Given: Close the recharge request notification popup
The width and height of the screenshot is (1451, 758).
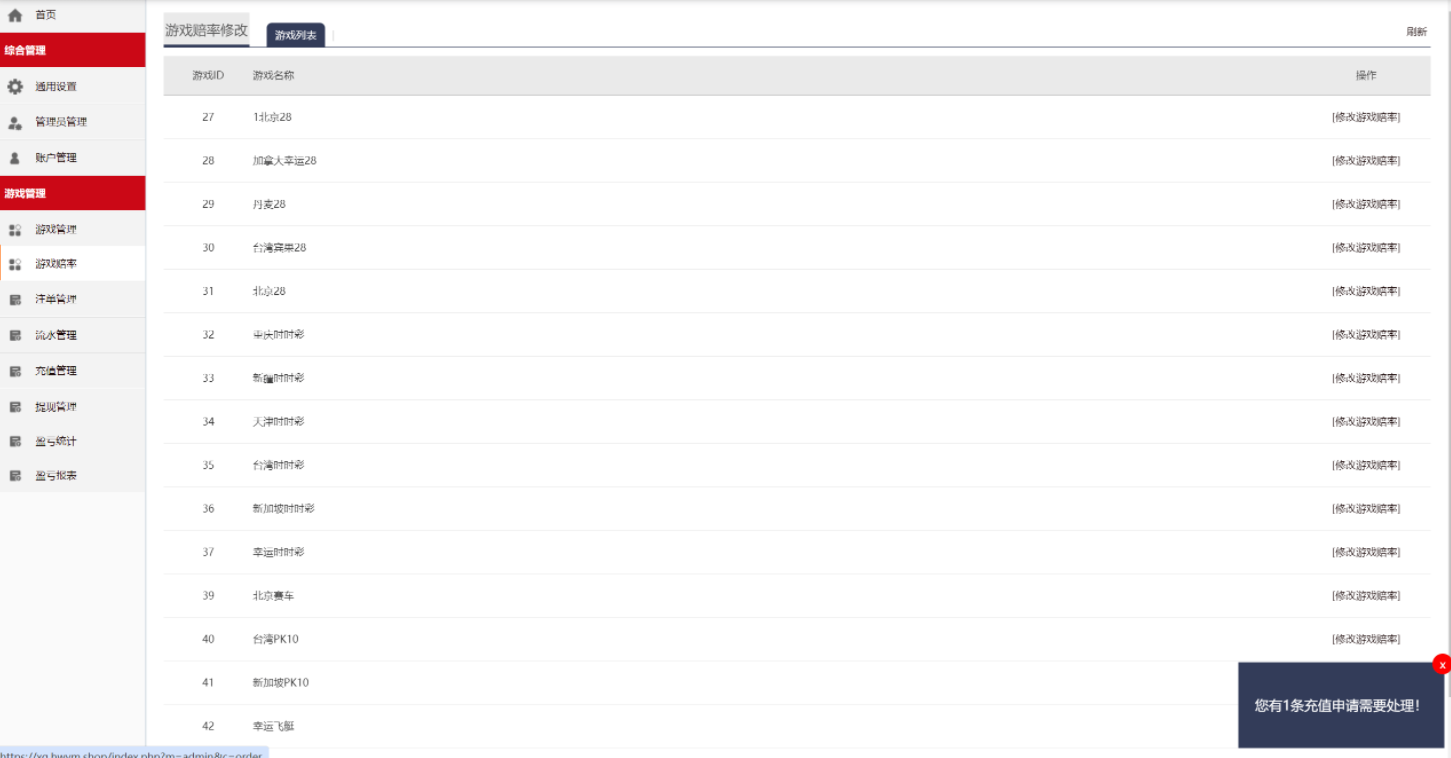Looking at the screenshot, I should click(x=1442, y=664).
